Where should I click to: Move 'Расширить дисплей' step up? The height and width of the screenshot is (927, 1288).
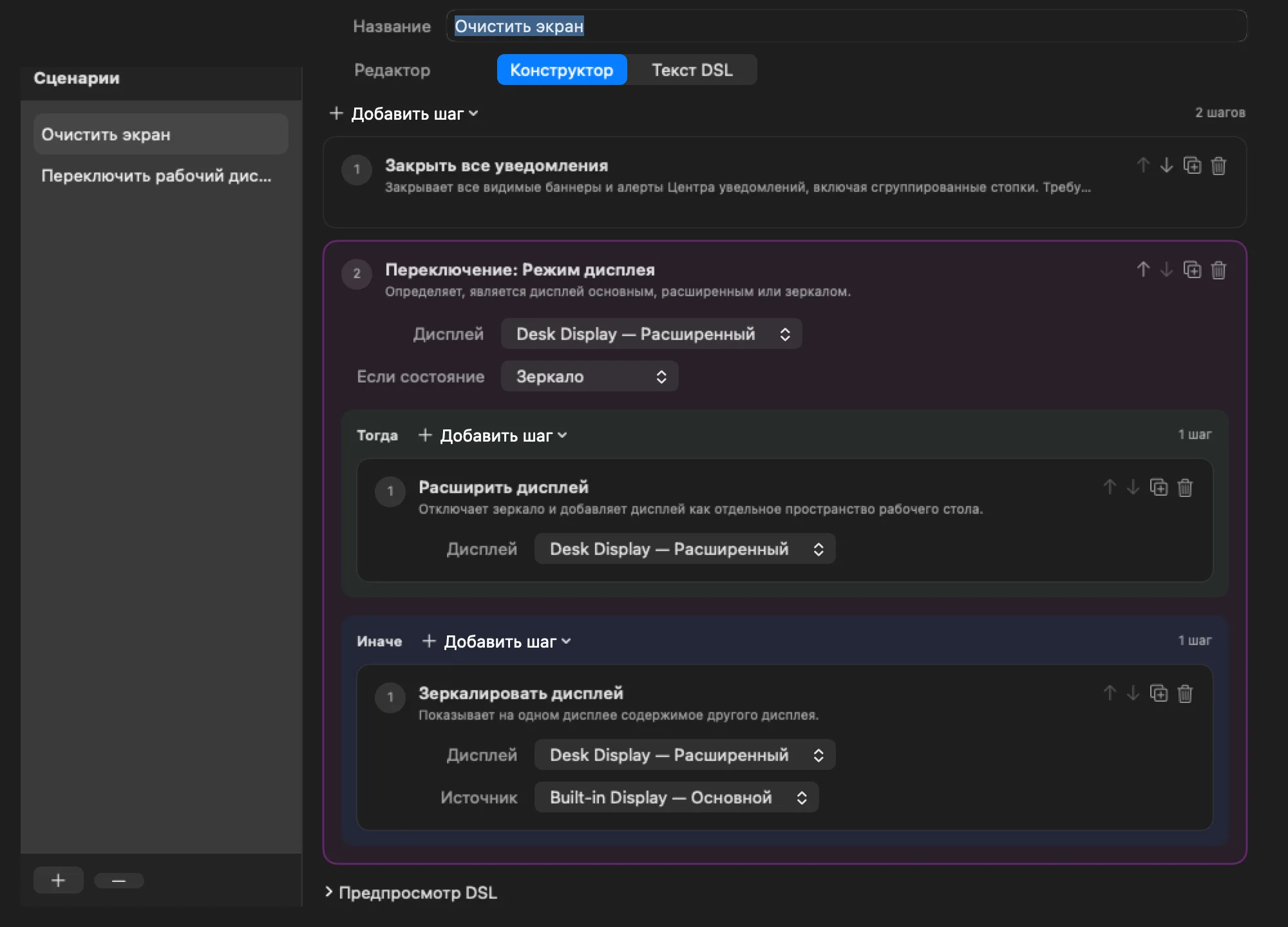coord(1110,487)
